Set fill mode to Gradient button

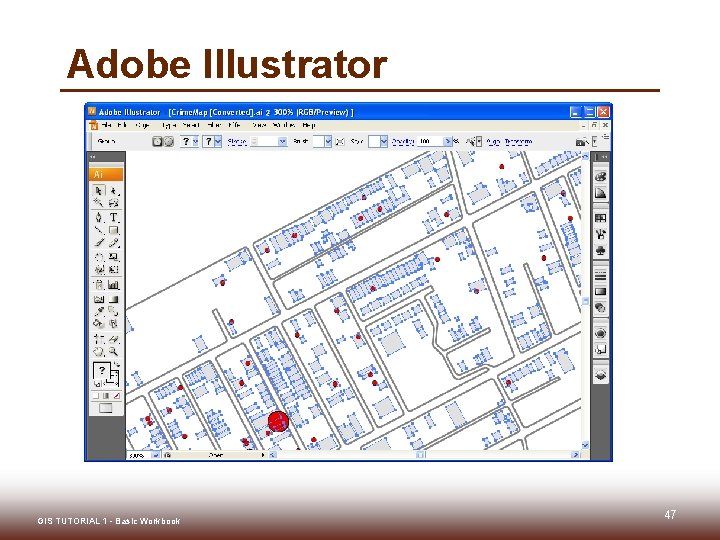click(106, 395)
